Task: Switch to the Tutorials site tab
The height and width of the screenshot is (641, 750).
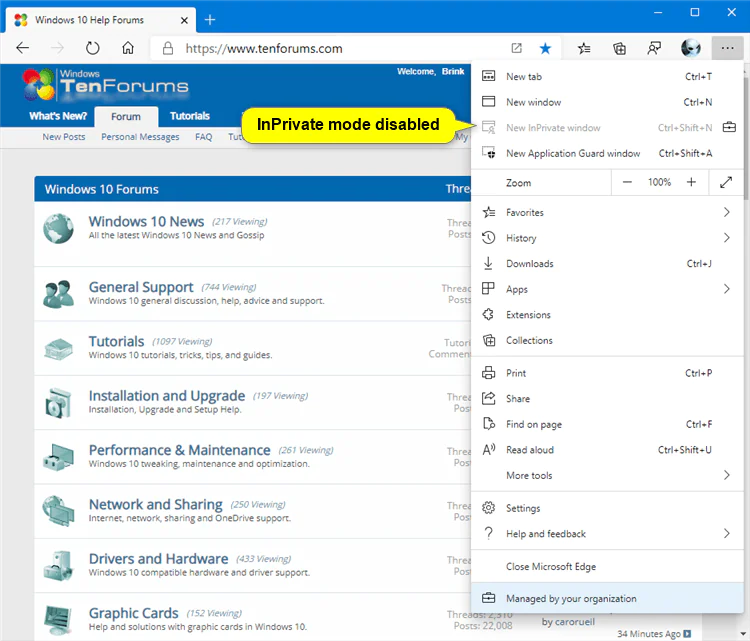Action: 190,116
